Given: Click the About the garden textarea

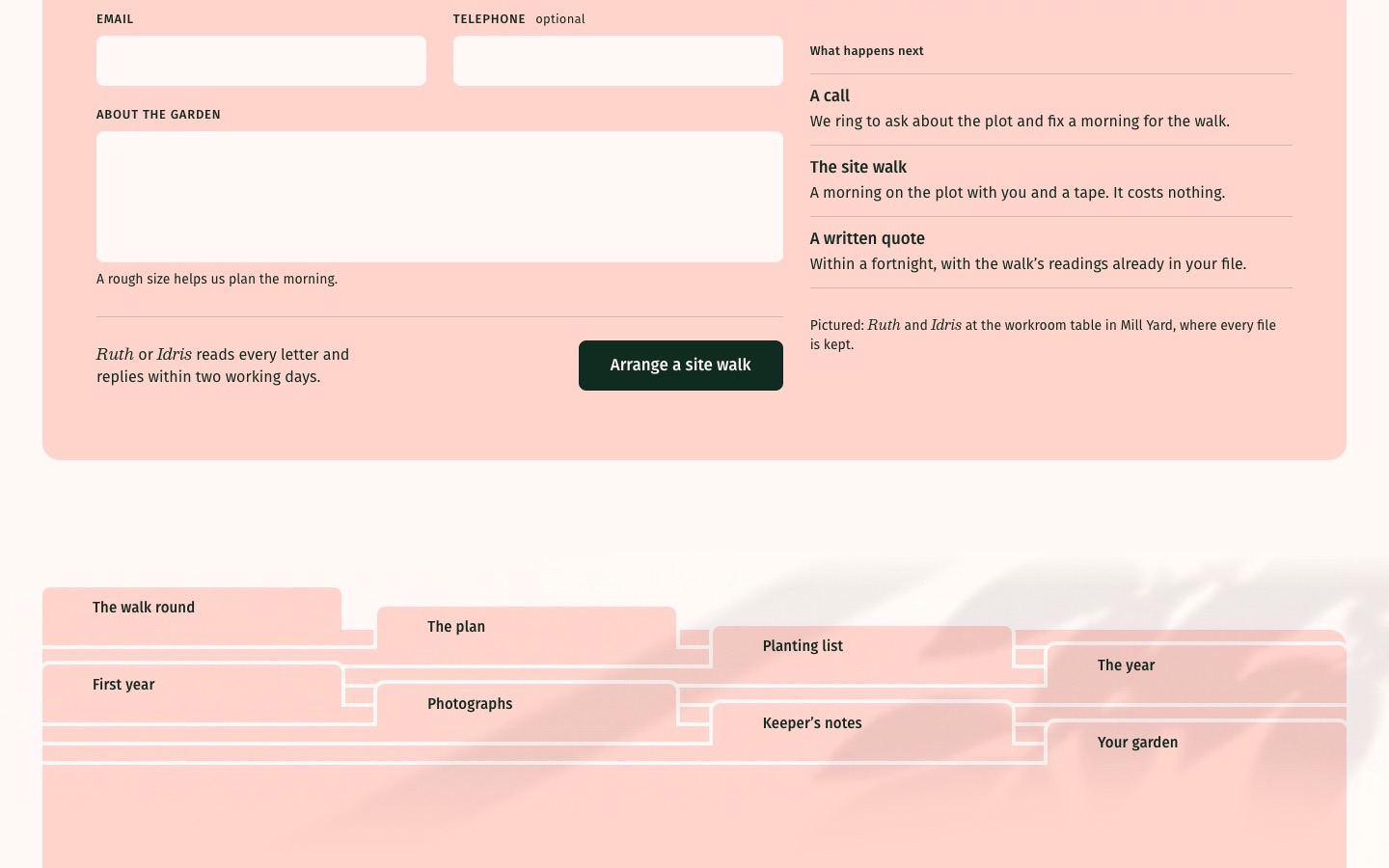Looking at the screenshot, I should (440, 197).
